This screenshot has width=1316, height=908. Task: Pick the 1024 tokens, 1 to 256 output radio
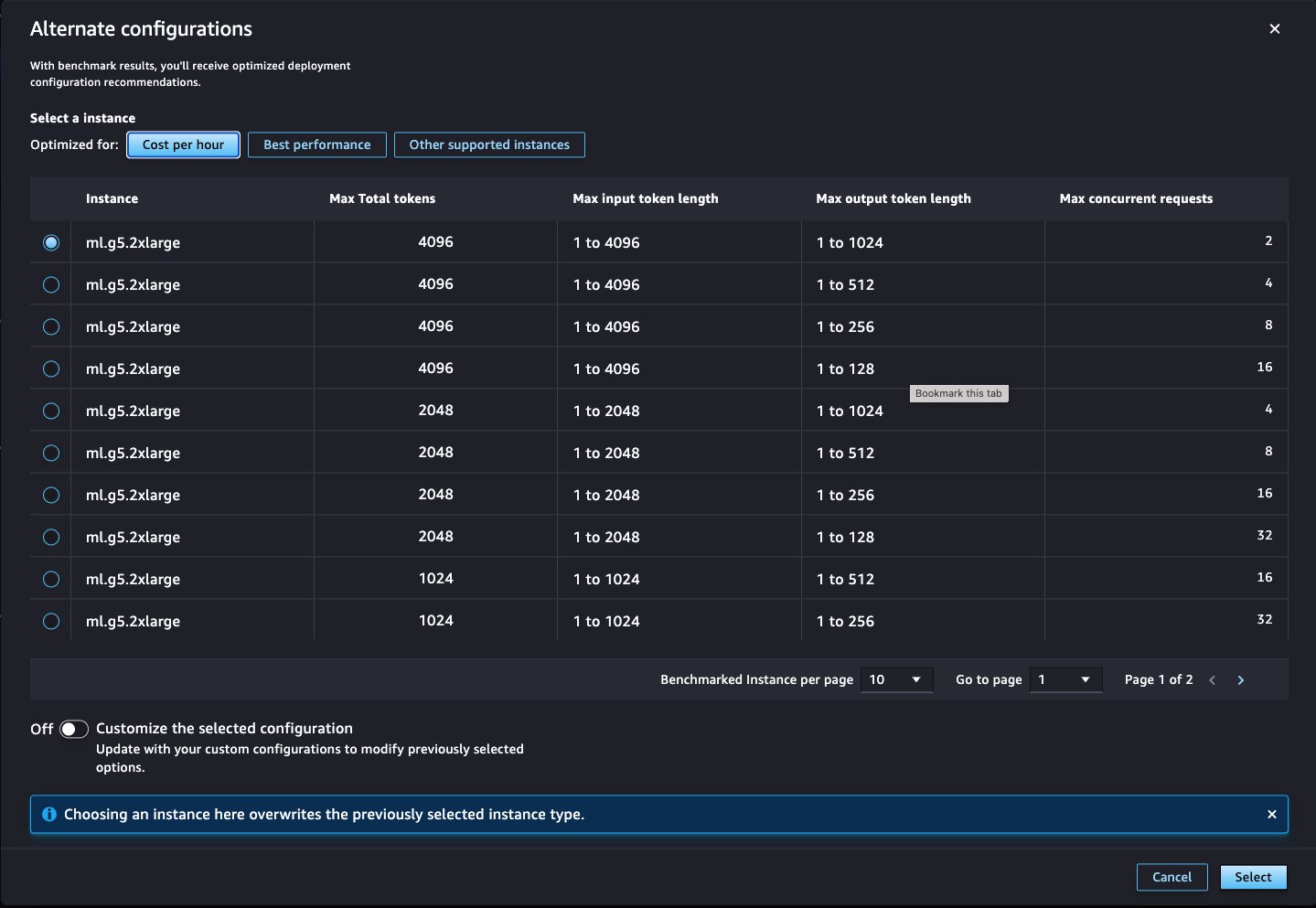[51, 621]
